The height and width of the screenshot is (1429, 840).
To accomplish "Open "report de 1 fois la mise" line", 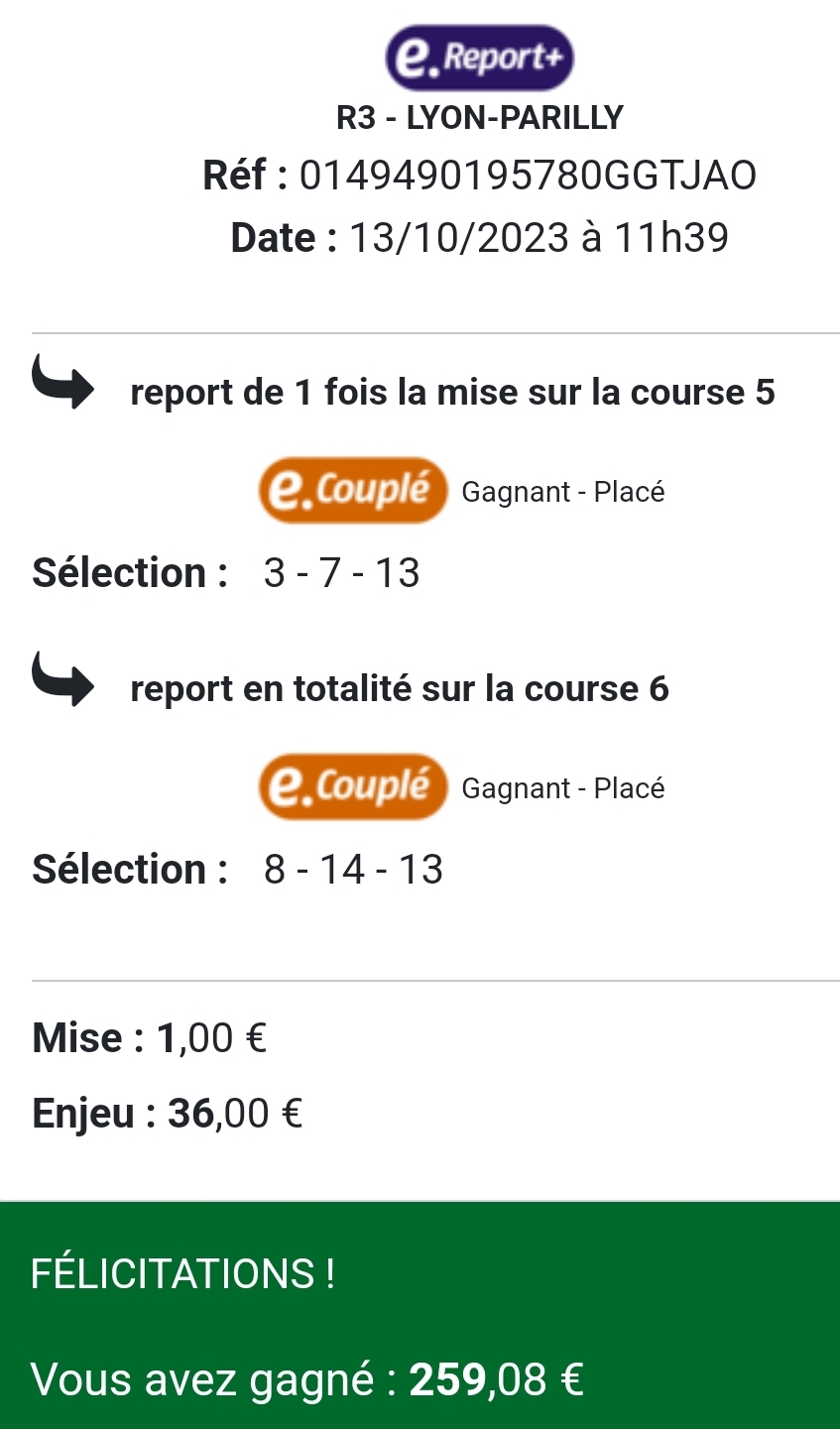I will pyautogui.click(x=452, y=393).
